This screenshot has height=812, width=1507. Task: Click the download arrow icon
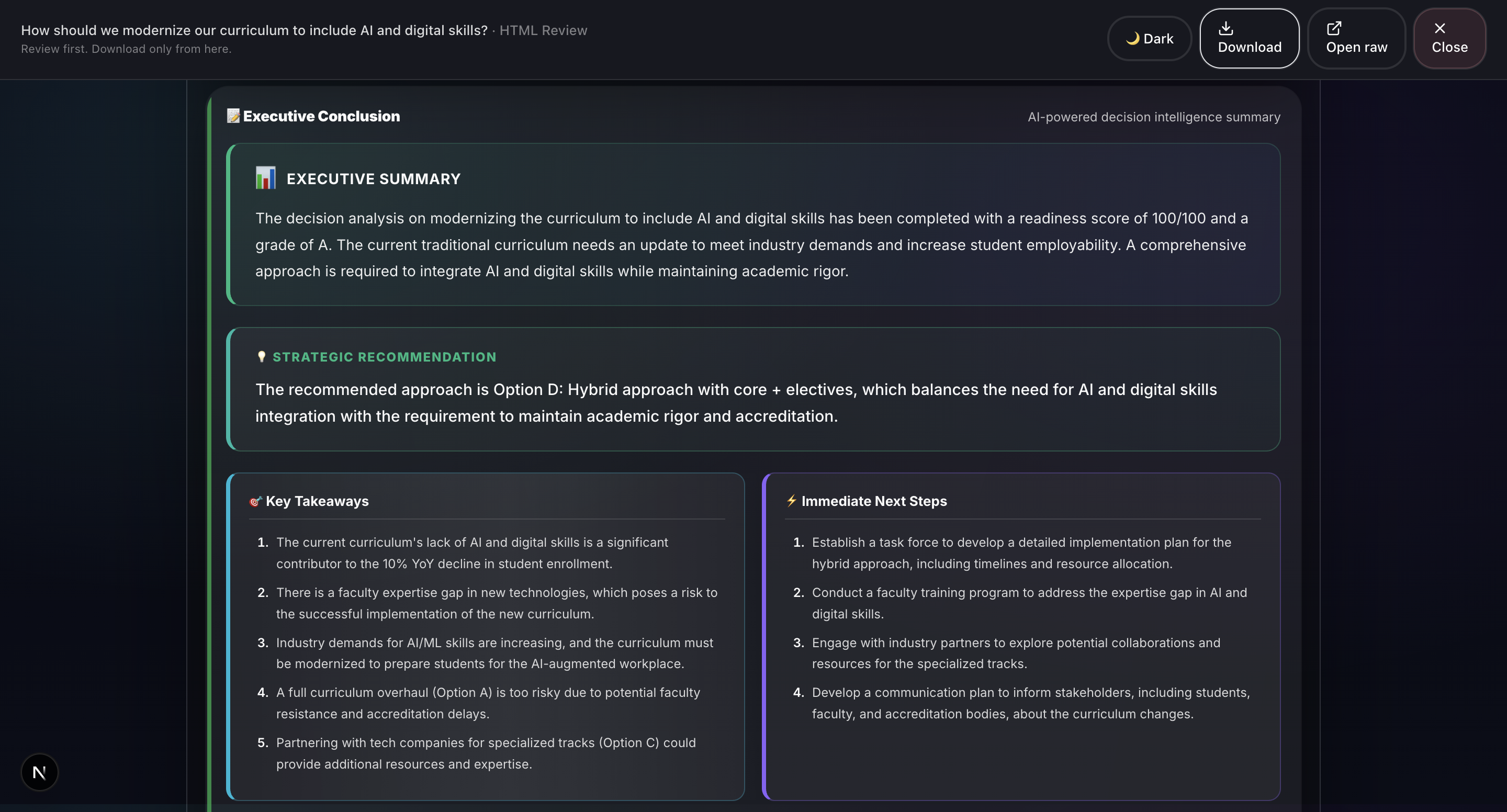pyautogui.click(x=1225, y=28)
